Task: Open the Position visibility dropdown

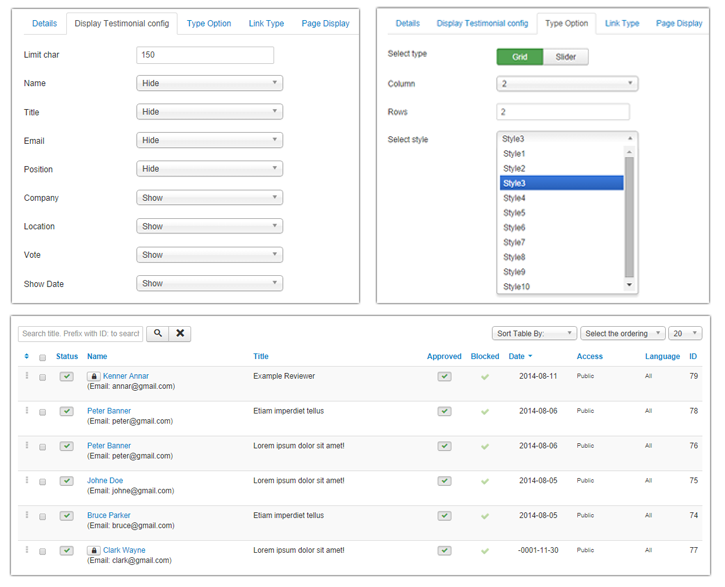Action: click(209, 169)
